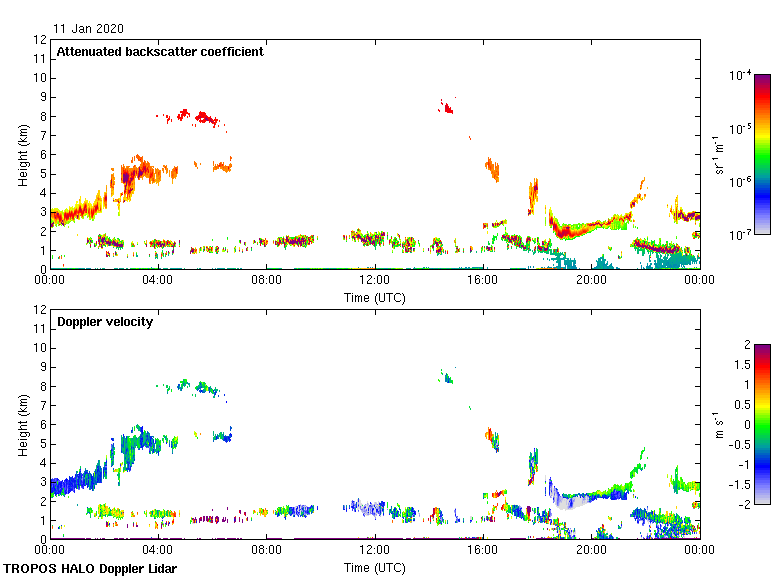Click the 10⁻⁷ label on the backscatter color bar
Screen dimensions: 780x580
click(741, 235)
